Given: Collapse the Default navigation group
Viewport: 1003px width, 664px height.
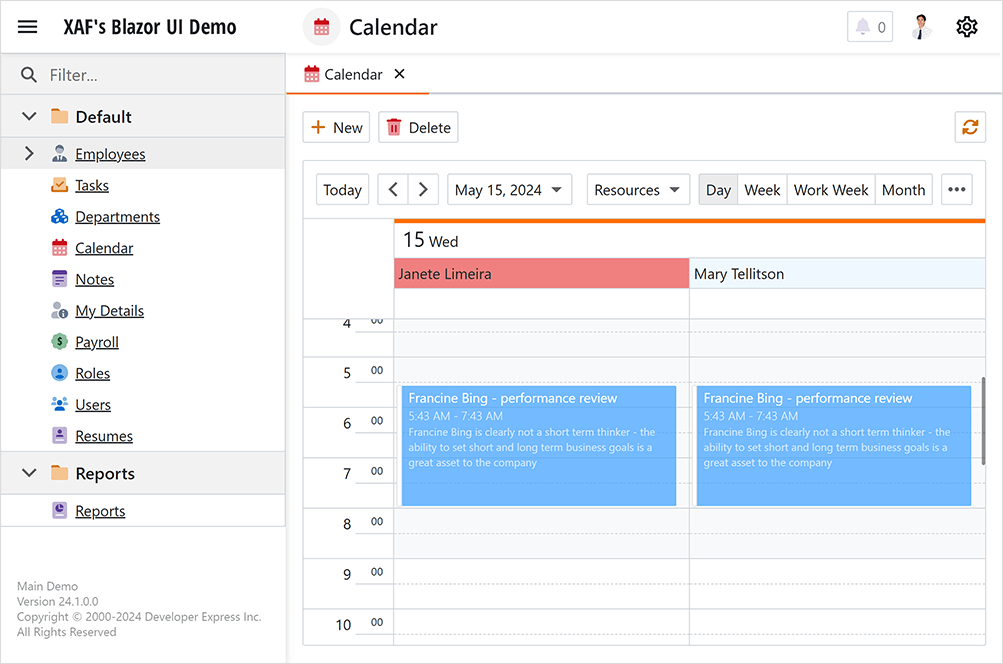Looking at the screenshot, I should pos(28,115).
